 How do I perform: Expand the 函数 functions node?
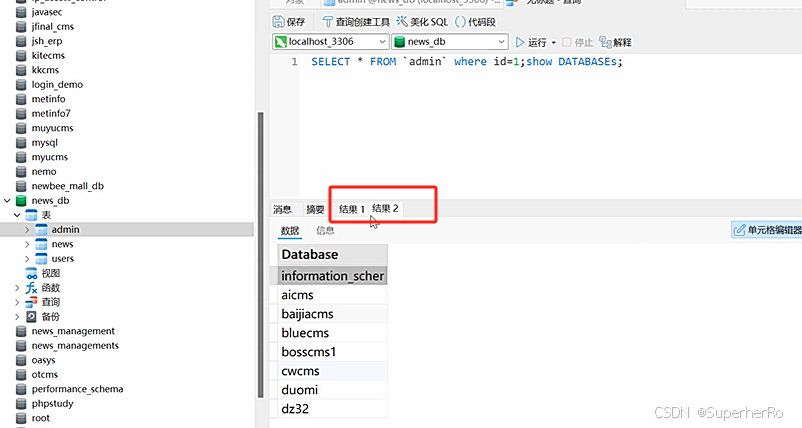[x=17, y=288]
